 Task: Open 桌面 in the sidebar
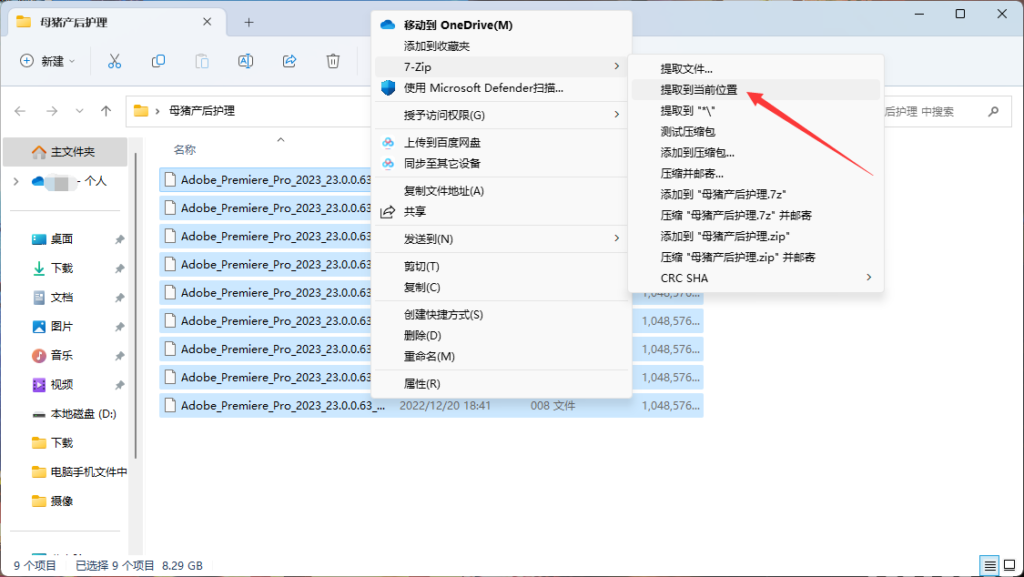coord(62,240)
